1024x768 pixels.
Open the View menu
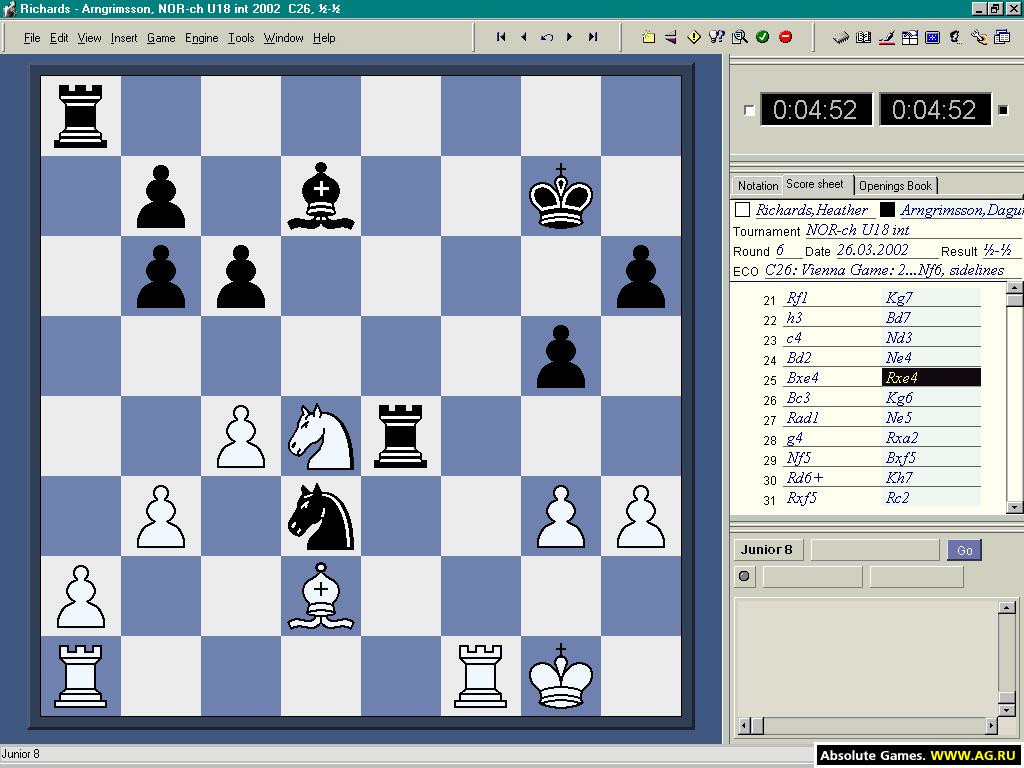point(89,38)
